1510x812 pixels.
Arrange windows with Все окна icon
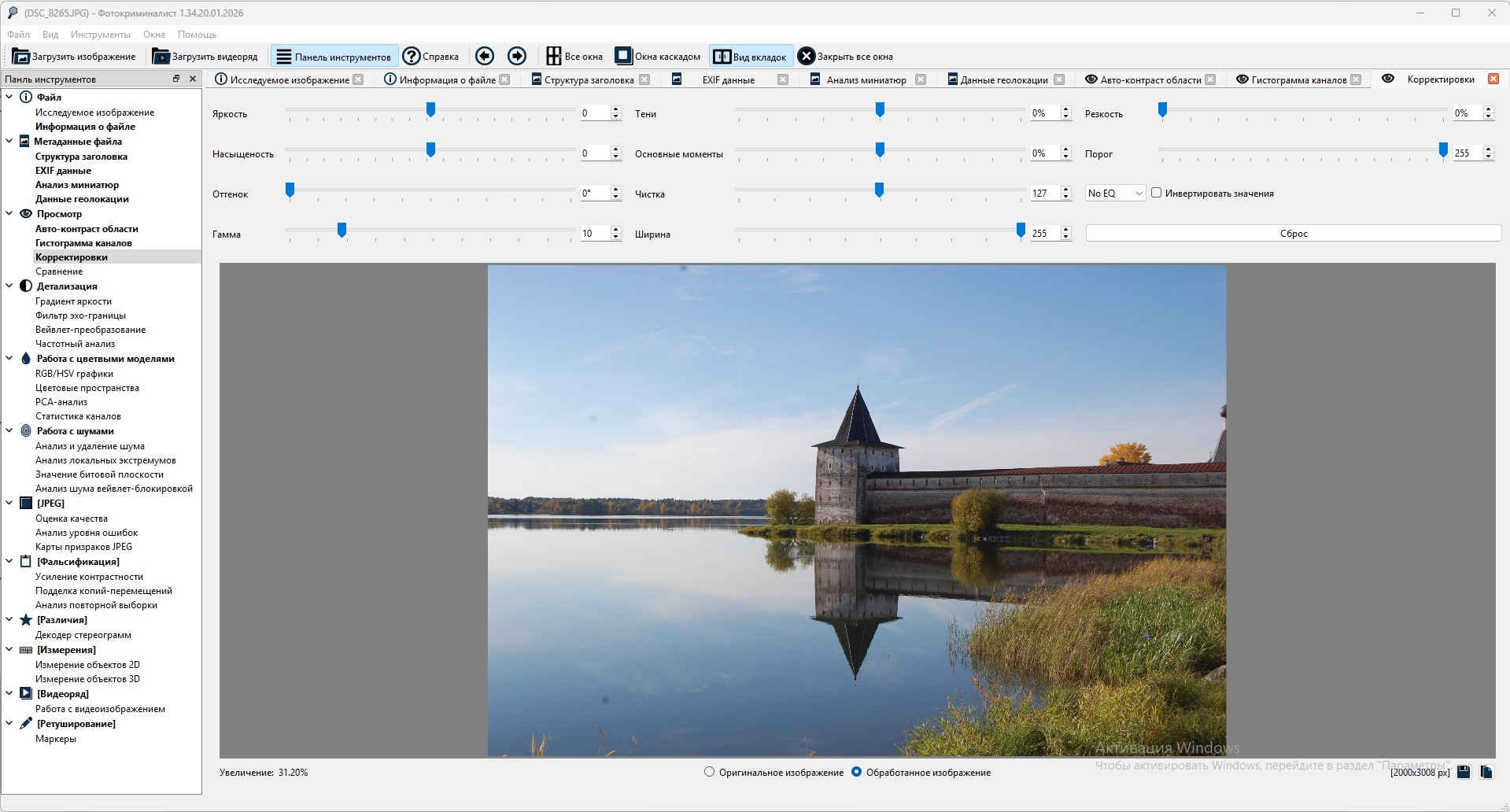tap(554, 56)
